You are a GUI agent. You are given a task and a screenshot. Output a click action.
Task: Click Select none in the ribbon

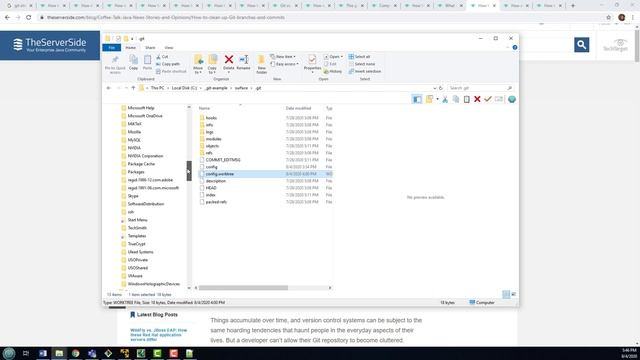(362, 64)
